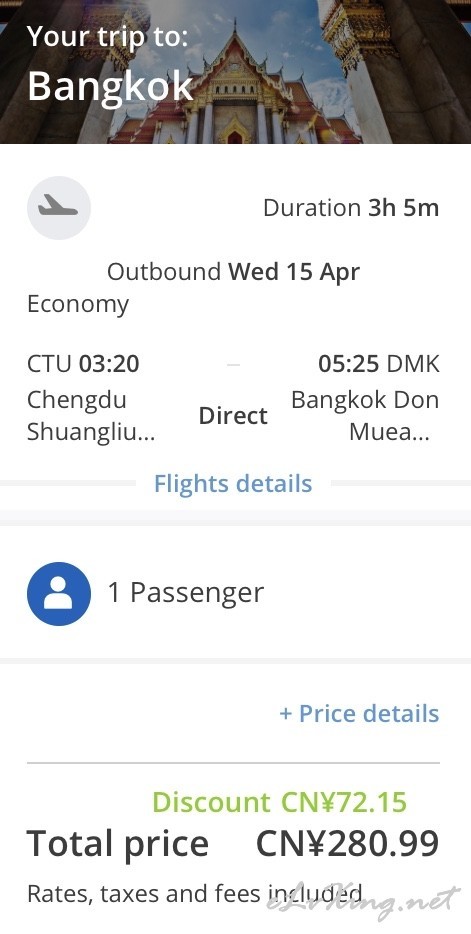Click the blue passenger profile icon
471x934 pixels.
pyautogui.click(x=58, y=593)
